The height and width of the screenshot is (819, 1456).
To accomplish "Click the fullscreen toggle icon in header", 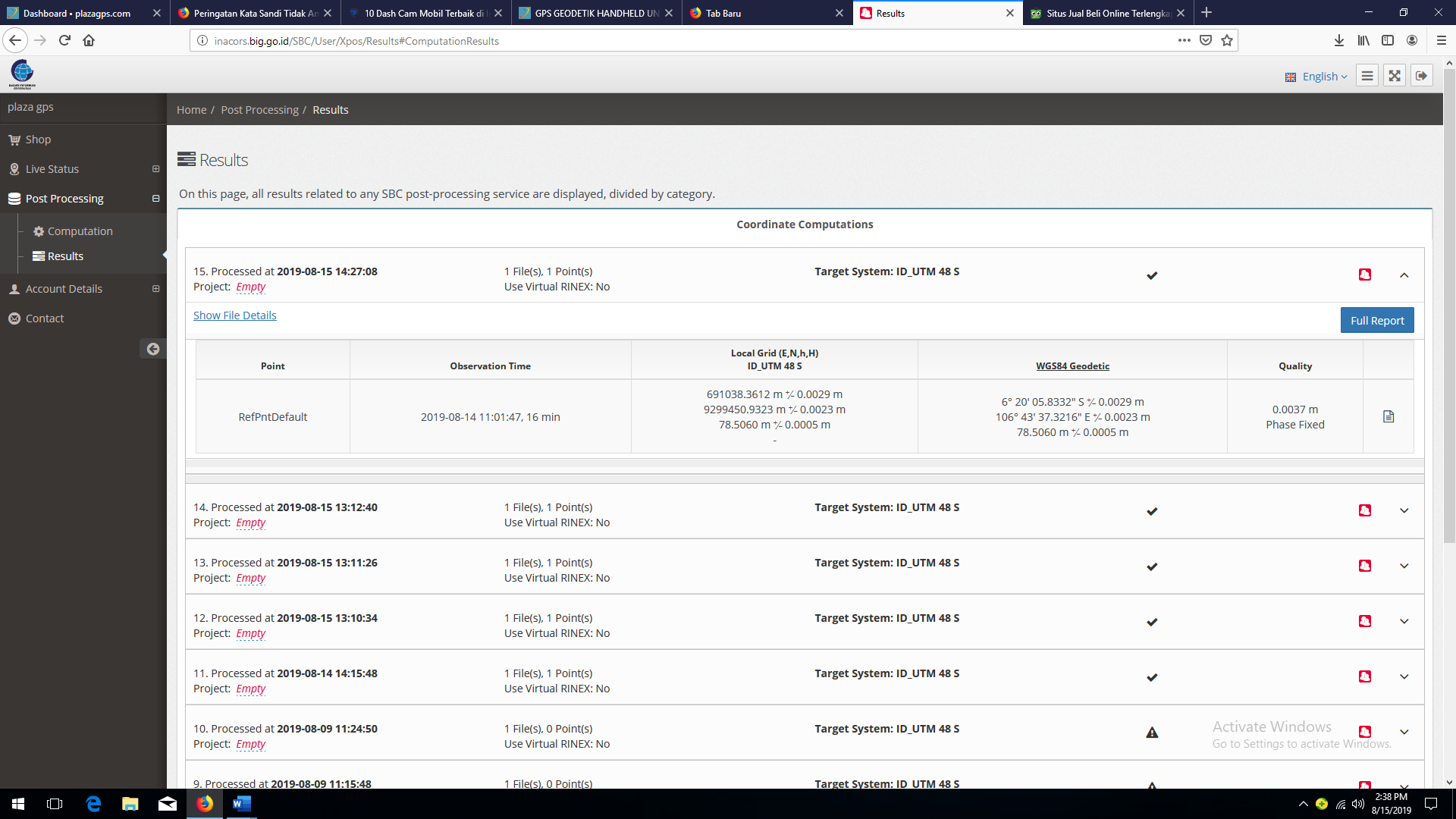I will tap(1394, 76).
